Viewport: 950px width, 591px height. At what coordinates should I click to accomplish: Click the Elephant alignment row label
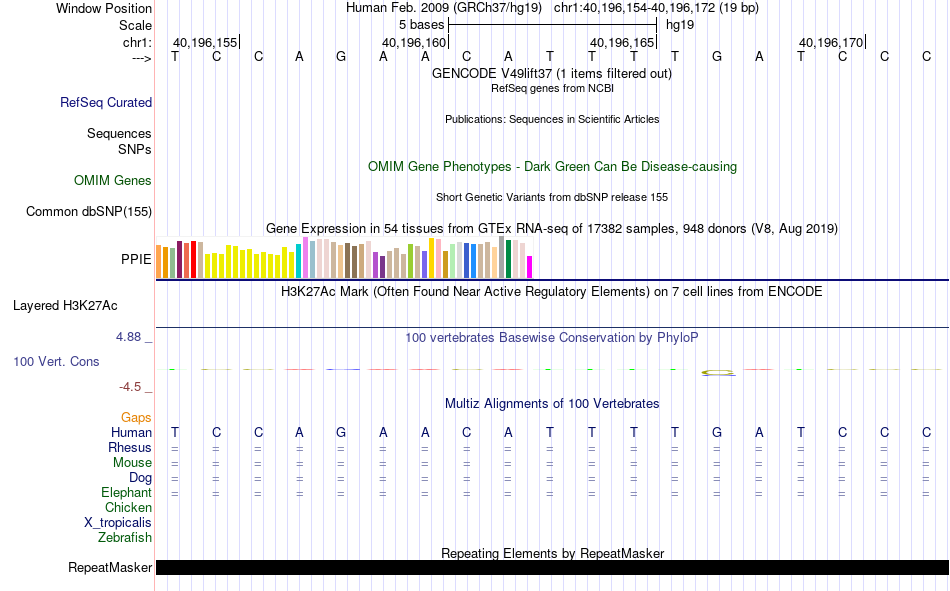pos(126,493)
